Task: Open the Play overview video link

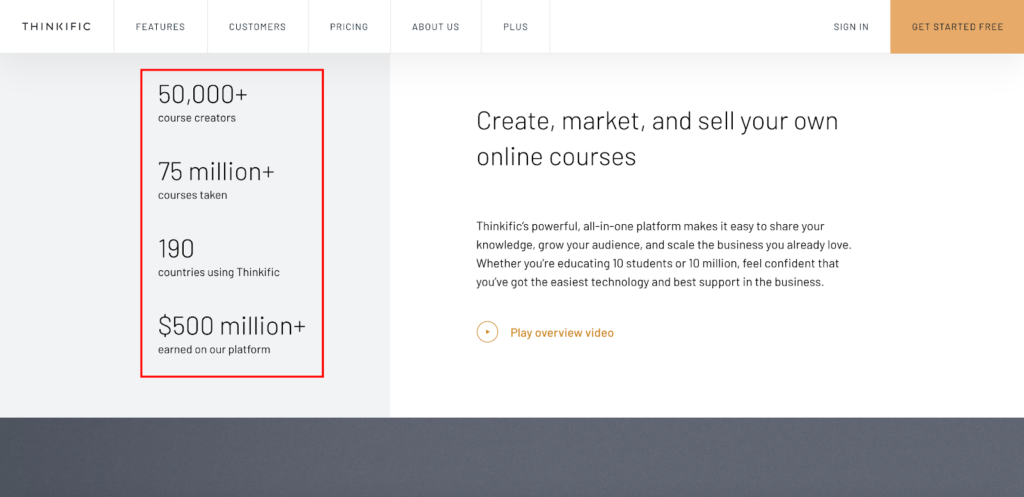Action: [562, 332]
